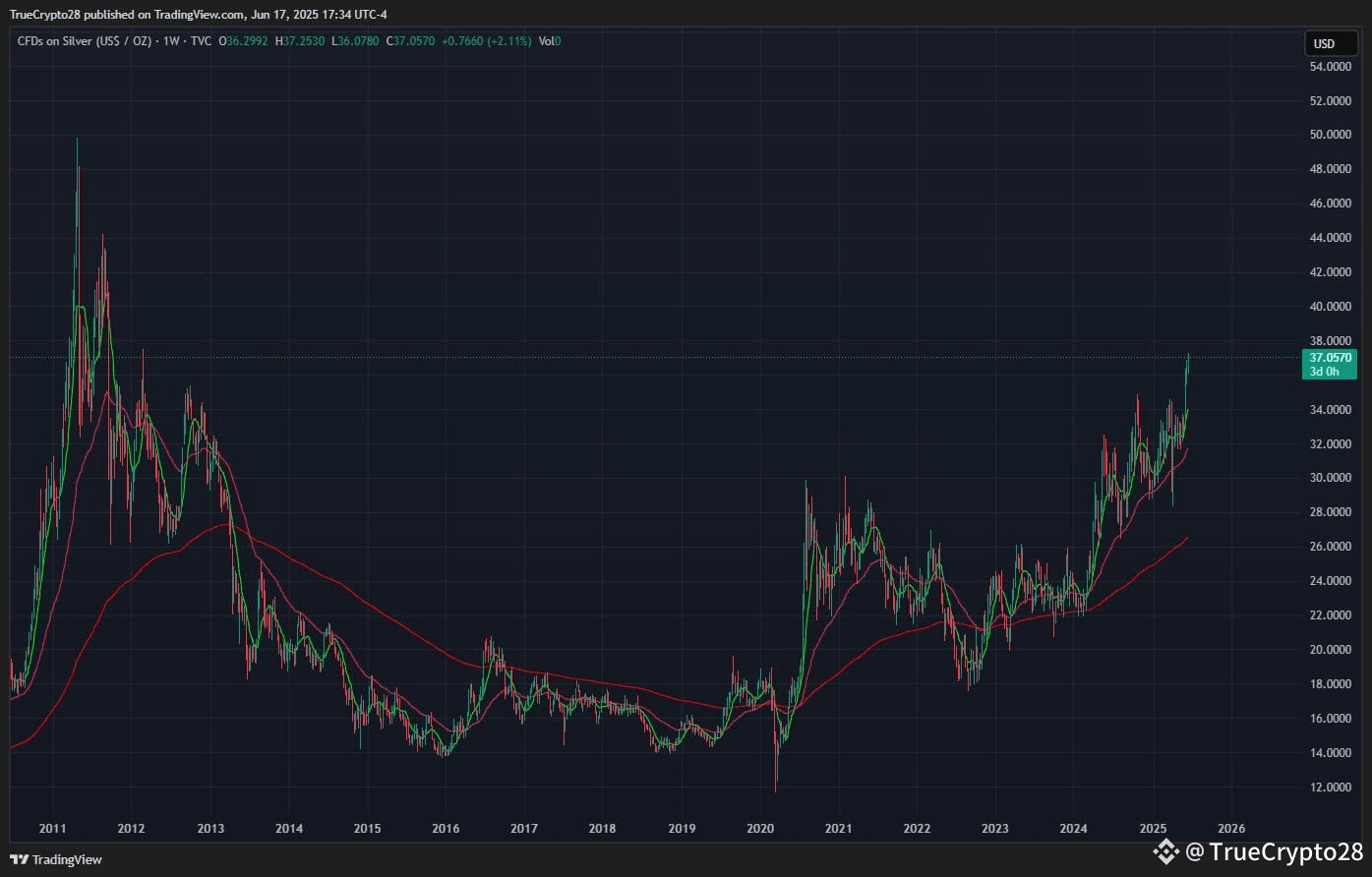This screenshot has height=877, width=1372.
Task: Click the 24.0000 price axis label
Action: (x=1329, y=581)
